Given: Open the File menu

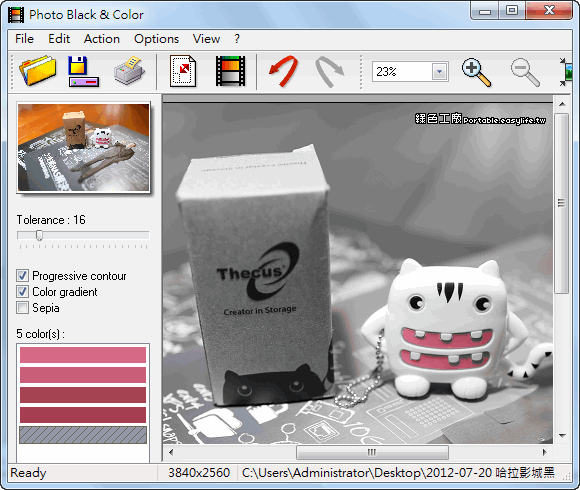Looking at the screenshot, I should click(24, 39).
